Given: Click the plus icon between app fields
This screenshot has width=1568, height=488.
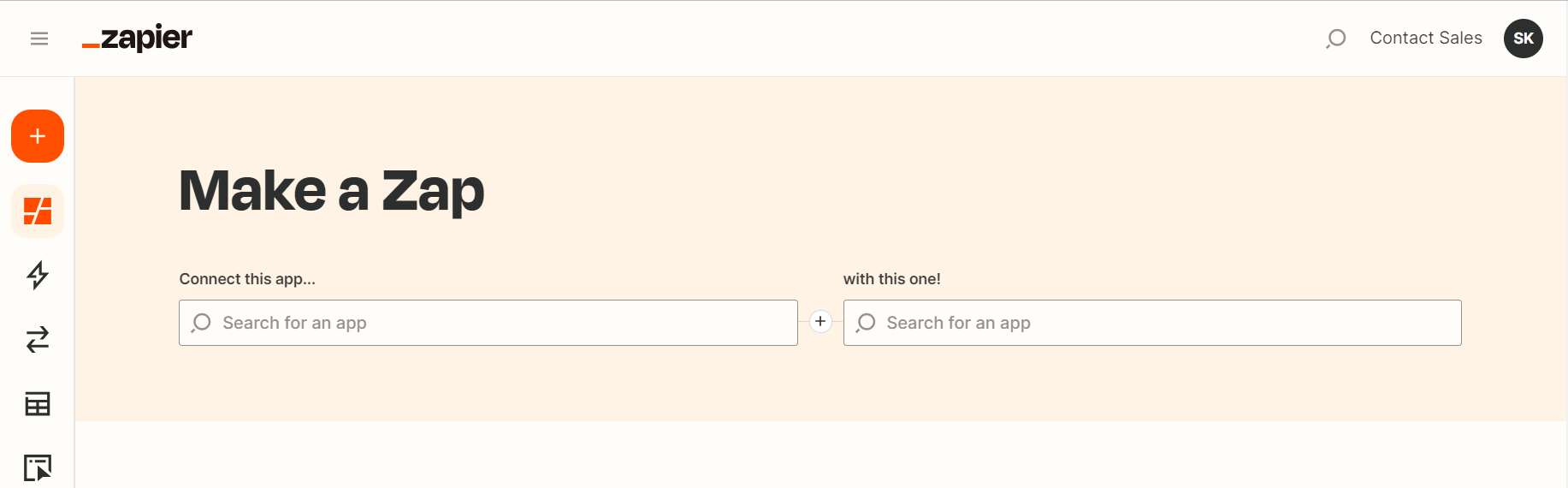Looking at the screenshot, I should [x=820, y=321].
